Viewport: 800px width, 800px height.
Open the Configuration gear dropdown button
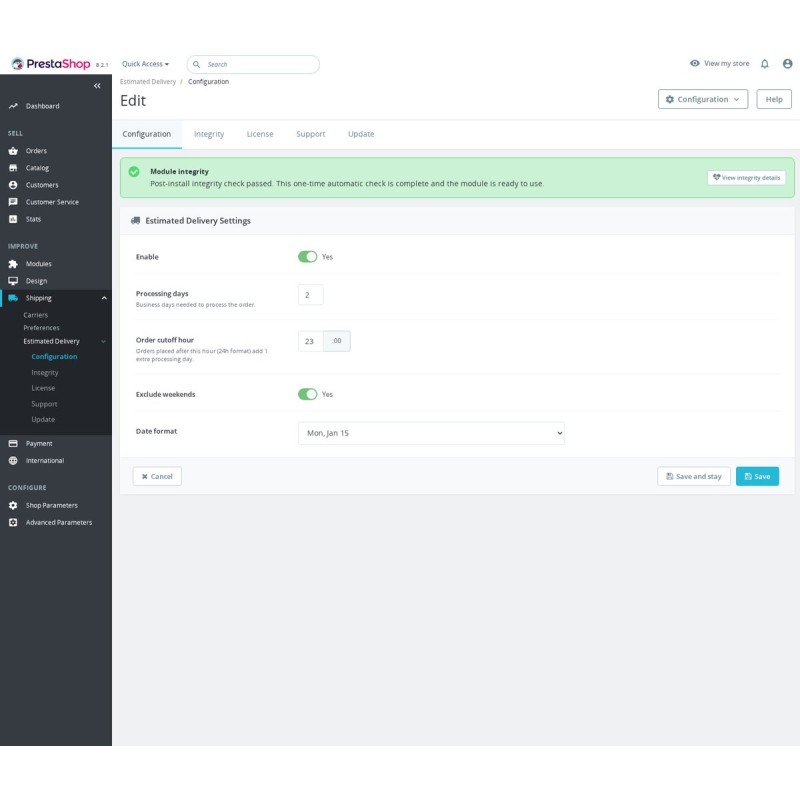(x=703, y=99)
